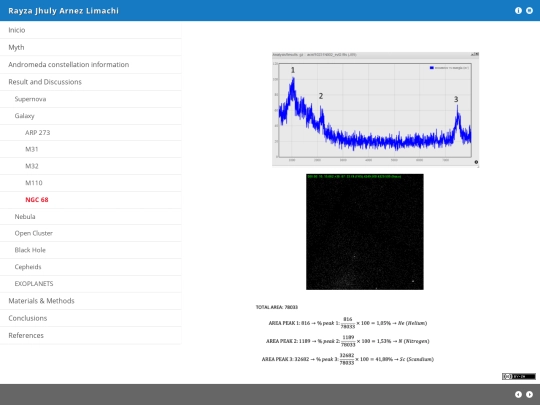Open the References section

click(91, 335)
